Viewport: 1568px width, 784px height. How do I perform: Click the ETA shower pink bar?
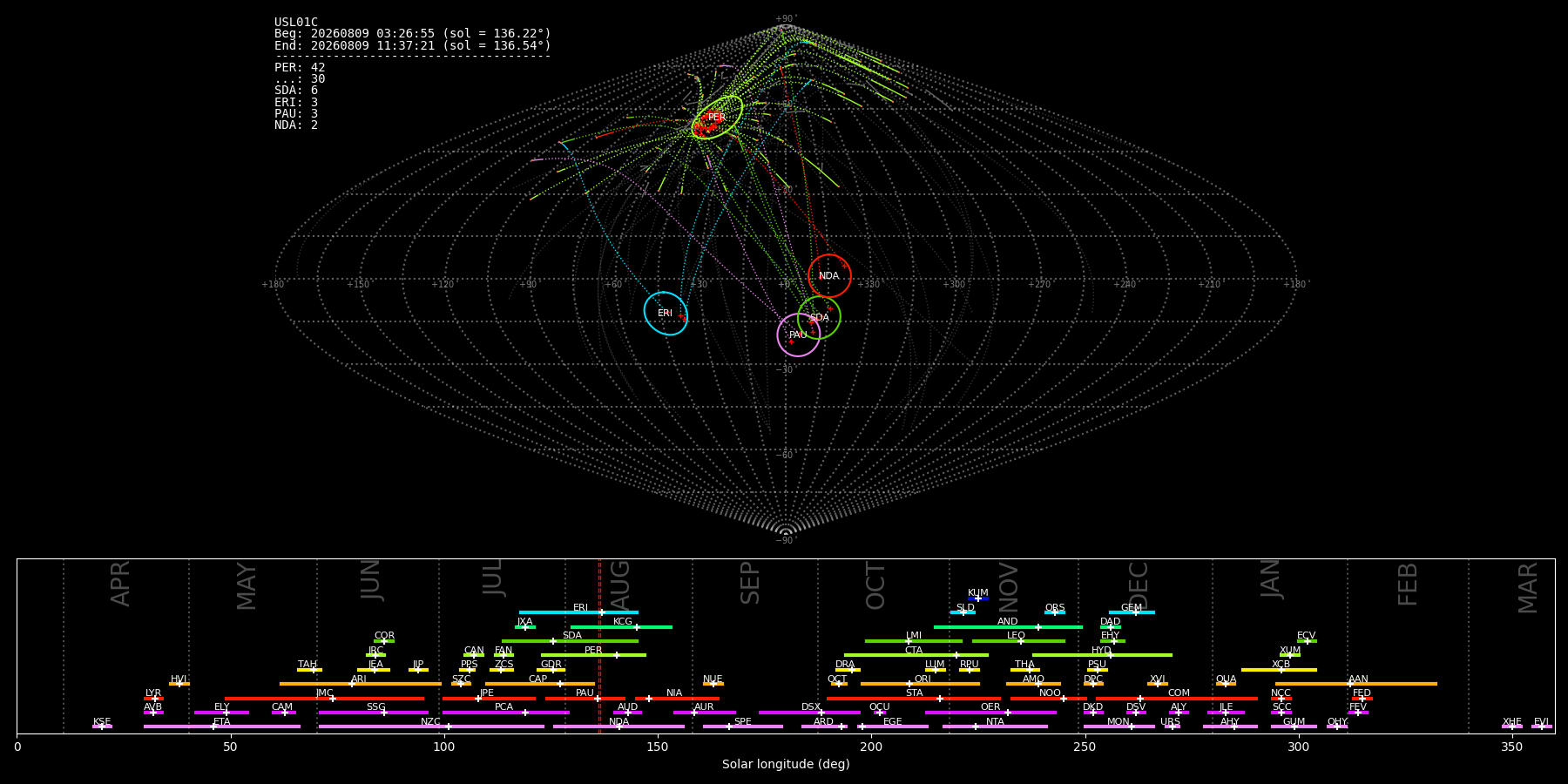[x=222, y=727]
